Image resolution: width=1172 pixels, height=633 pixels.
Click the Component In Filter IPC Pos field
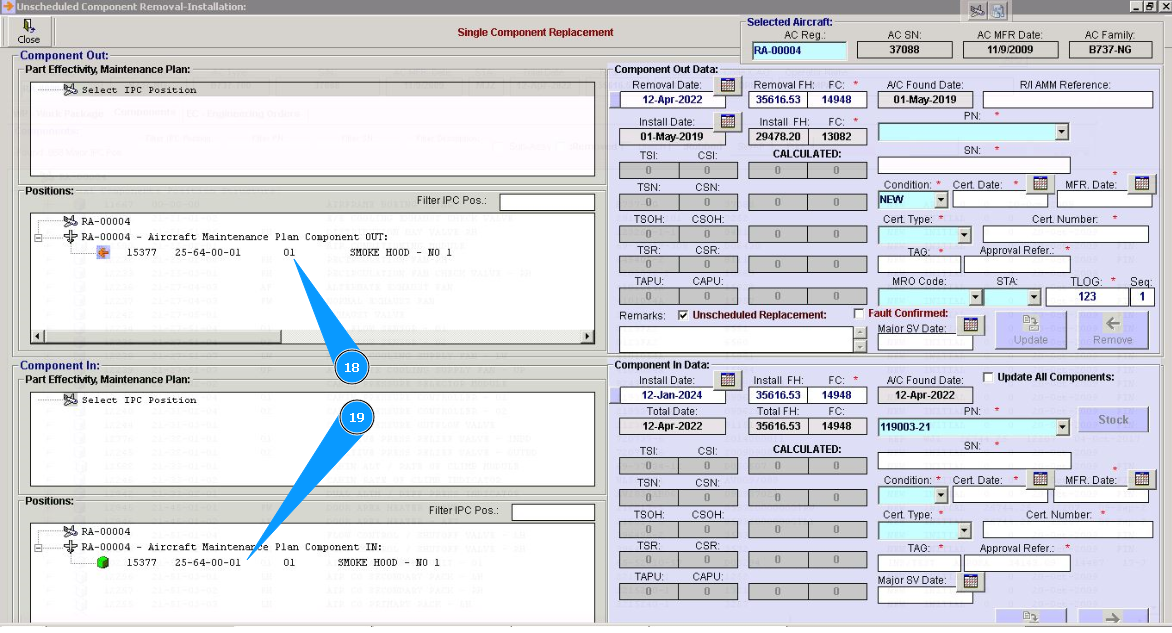coord(553,512)
